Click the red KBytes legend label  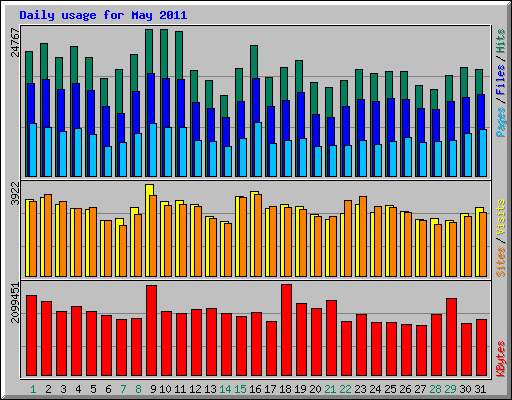point(500,359)
